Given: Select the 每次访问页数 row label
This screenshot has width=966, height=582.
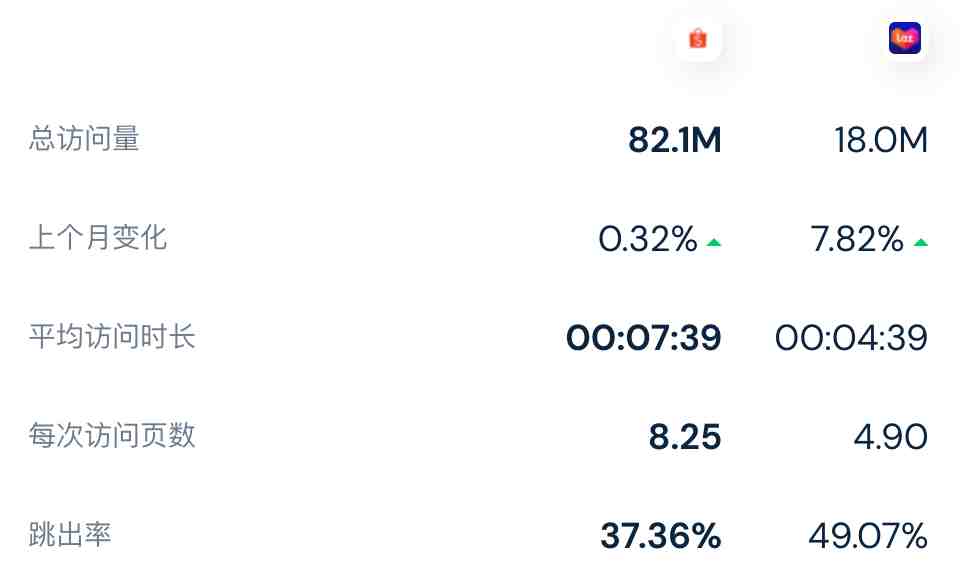Looking at the screenshot, I should pyautogui.click(x=112, y=435).
